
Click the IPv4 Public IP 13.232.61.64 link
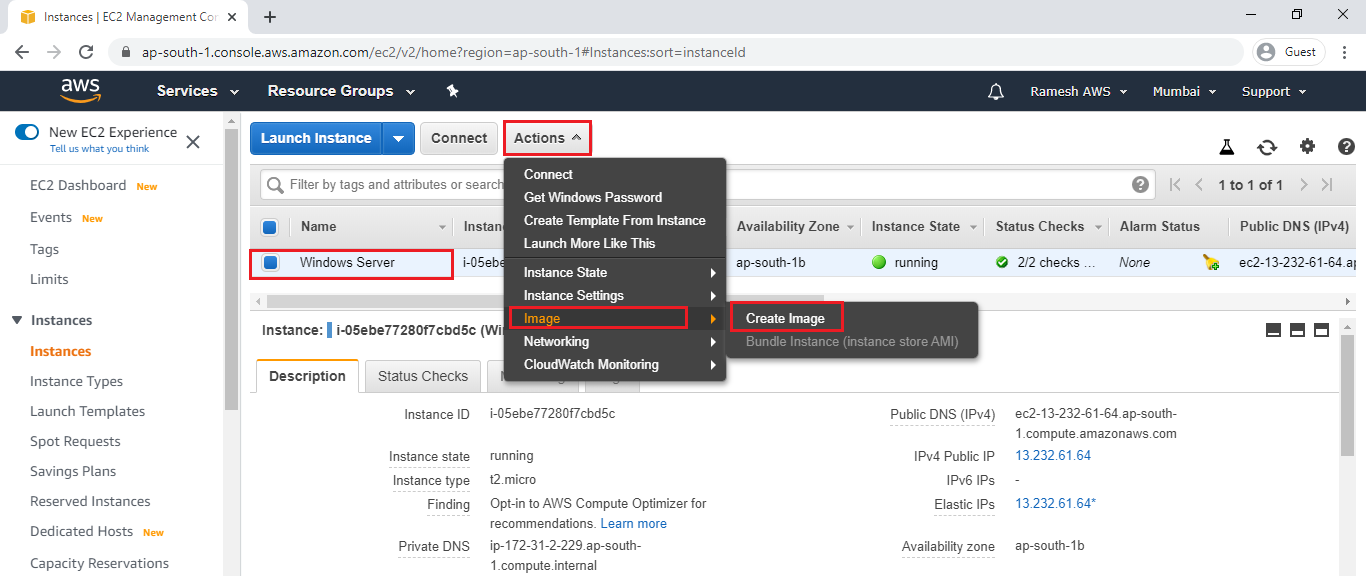coord(1053,455)
